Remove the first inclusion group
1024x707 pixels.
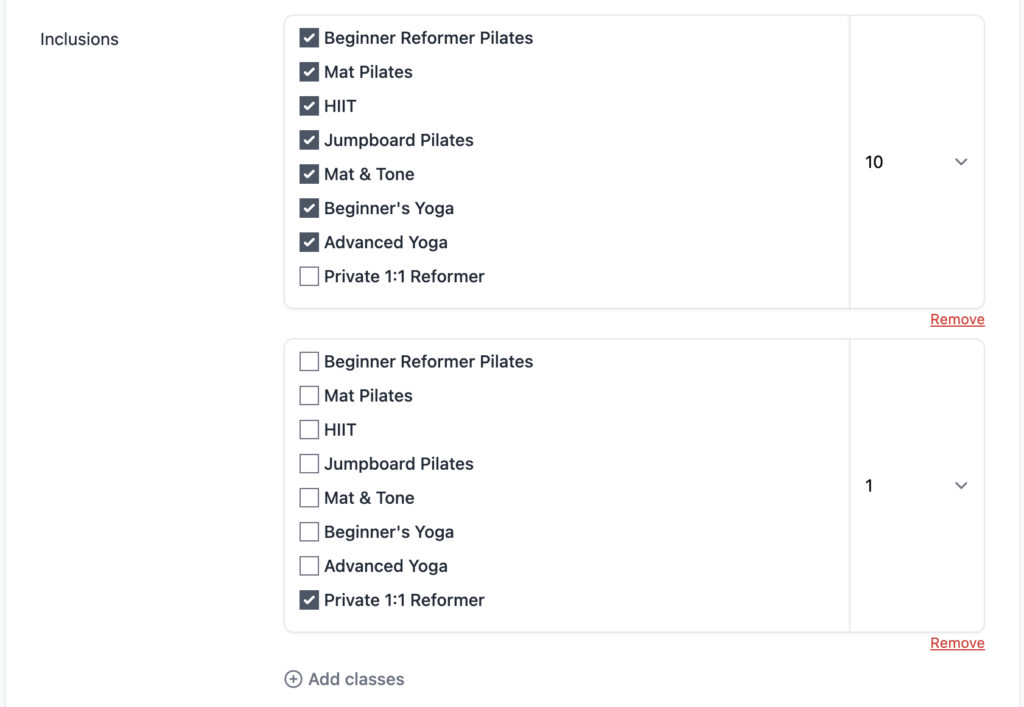957,320
